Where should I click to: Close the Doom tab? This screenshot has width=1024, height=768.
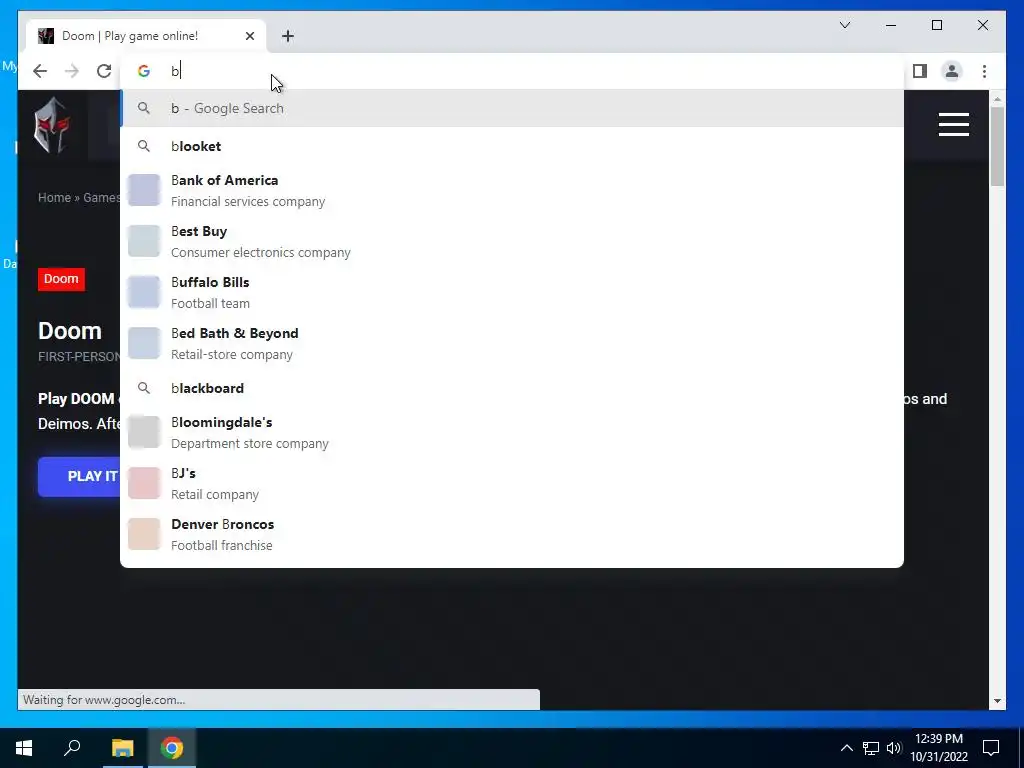click(x=249, y=36)
